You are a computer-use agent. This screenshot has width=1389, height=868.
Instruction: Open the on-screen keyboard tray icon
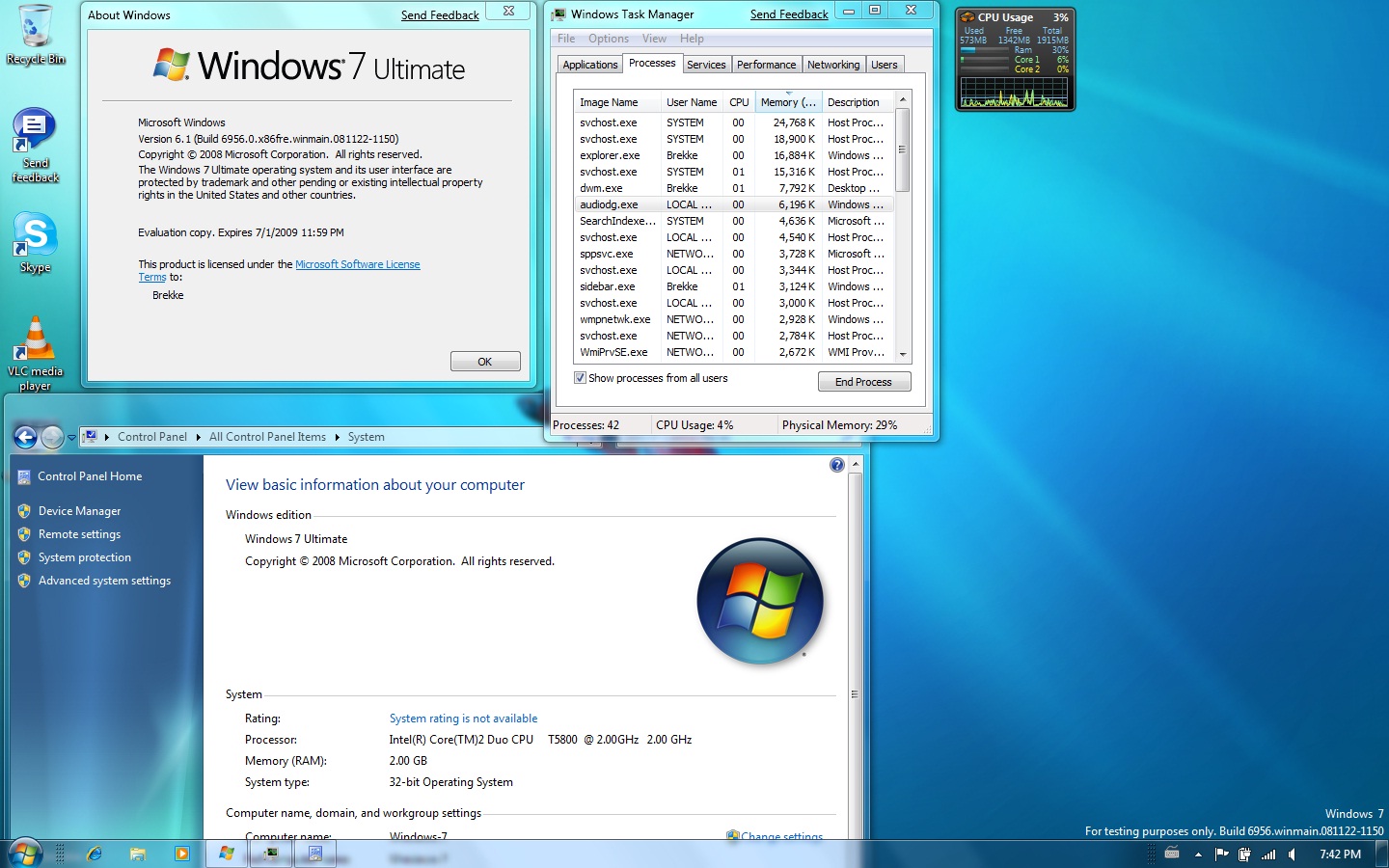point(1172,854)
